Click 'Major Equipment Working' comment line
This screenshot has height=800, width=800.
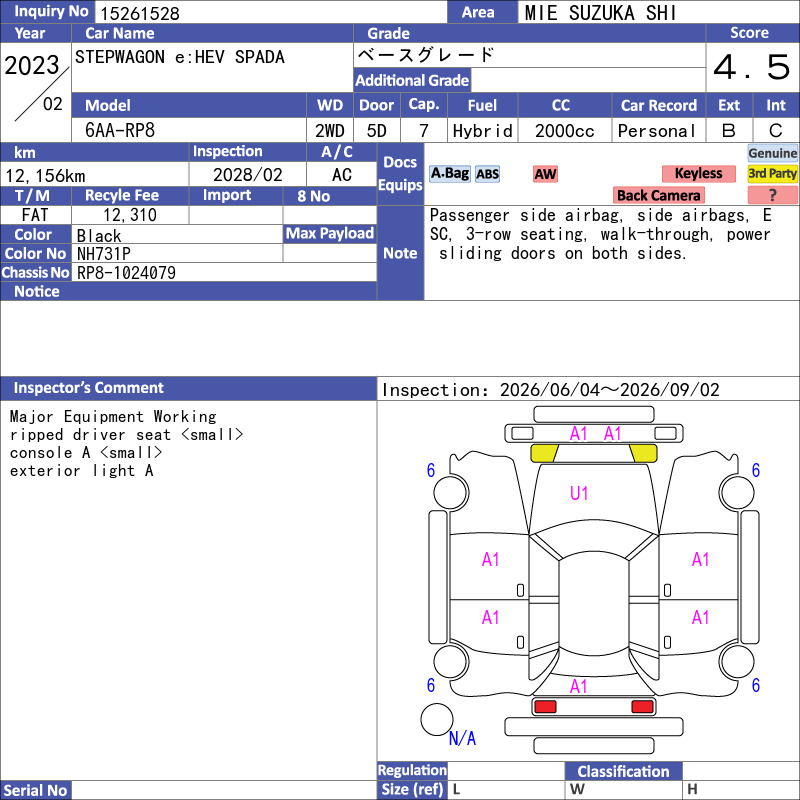point(113,416)
